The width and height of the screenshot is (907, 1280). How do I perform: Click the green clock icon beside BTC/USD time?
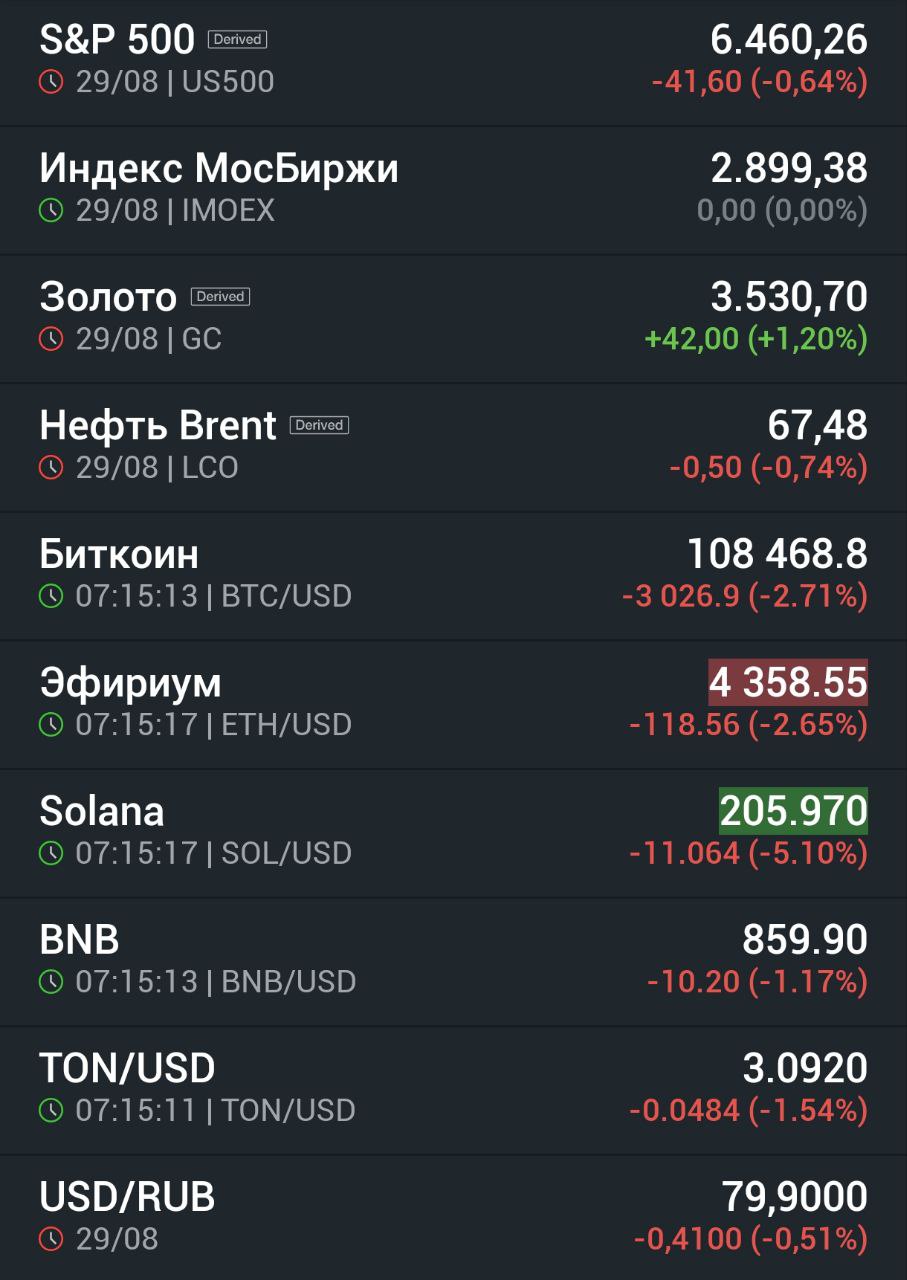point(51,596)
